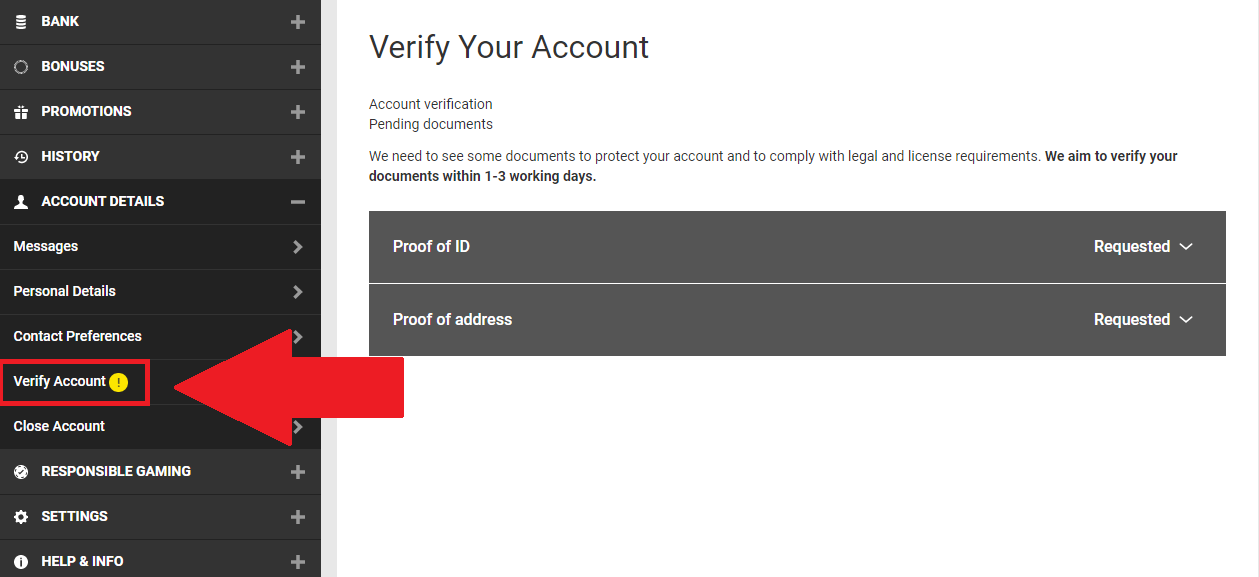This screenshot has height=577, width=1259.
Task: Select the Verify Account link
Action: (x=60, y=381)
